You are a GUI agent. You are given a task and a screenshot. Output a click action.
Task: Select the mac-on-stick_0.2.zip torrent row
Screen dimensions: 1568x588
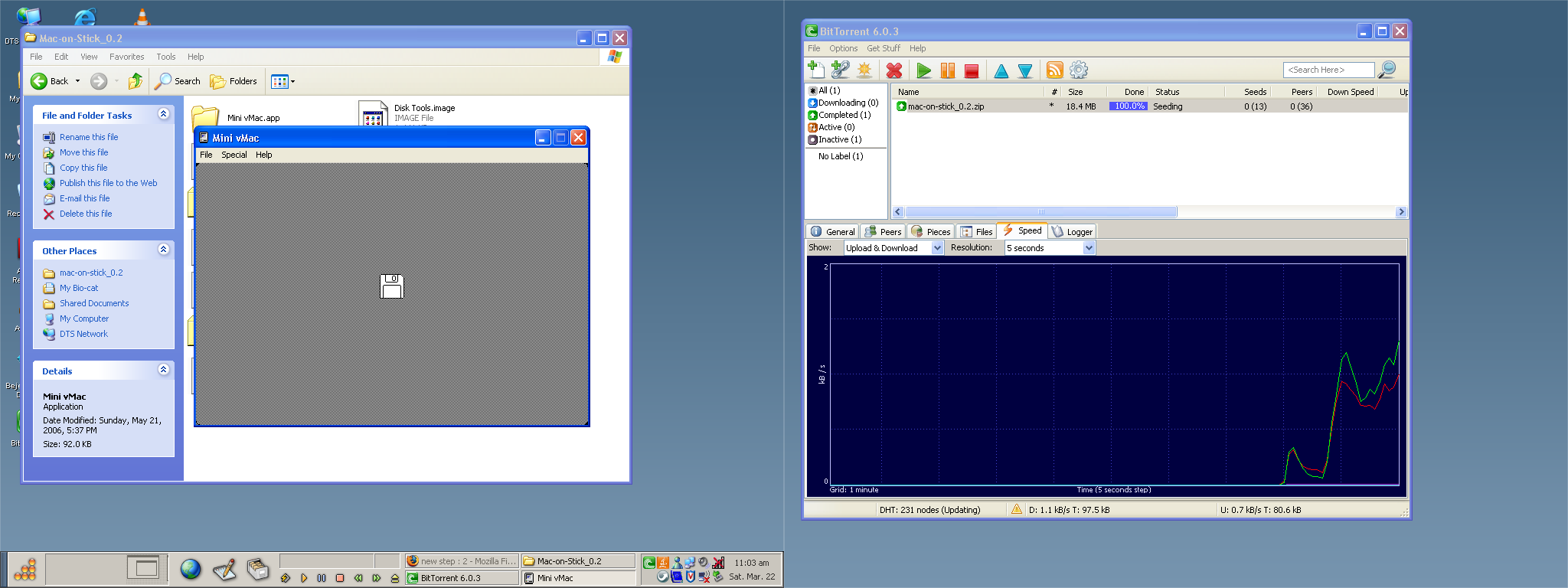1150,106
